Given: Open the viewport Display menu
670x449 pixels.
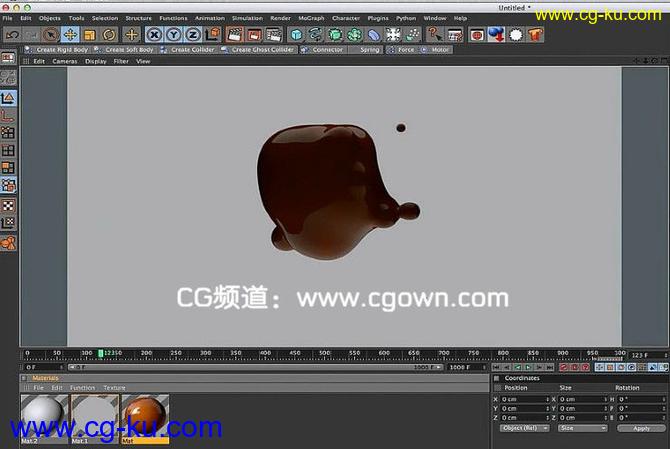Looking at the screenshot, I should [96, 62].
